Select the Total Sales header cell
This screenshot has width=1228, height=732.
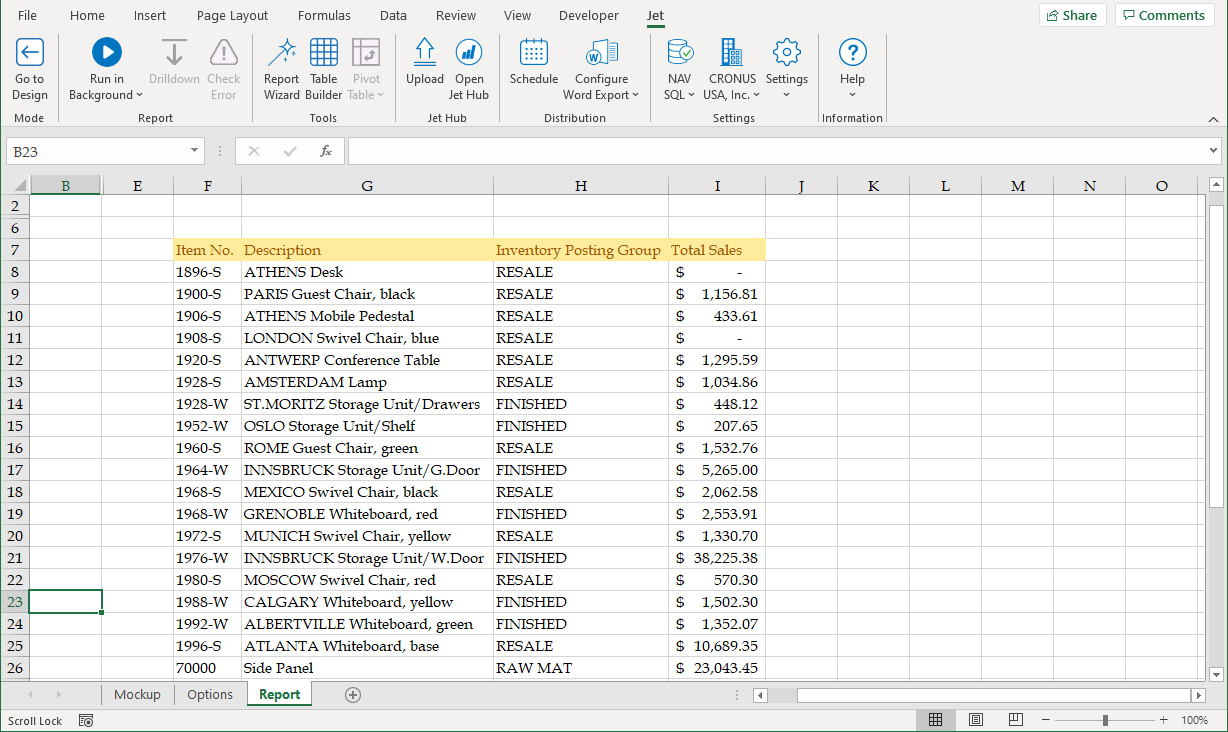tap(717, 250)
